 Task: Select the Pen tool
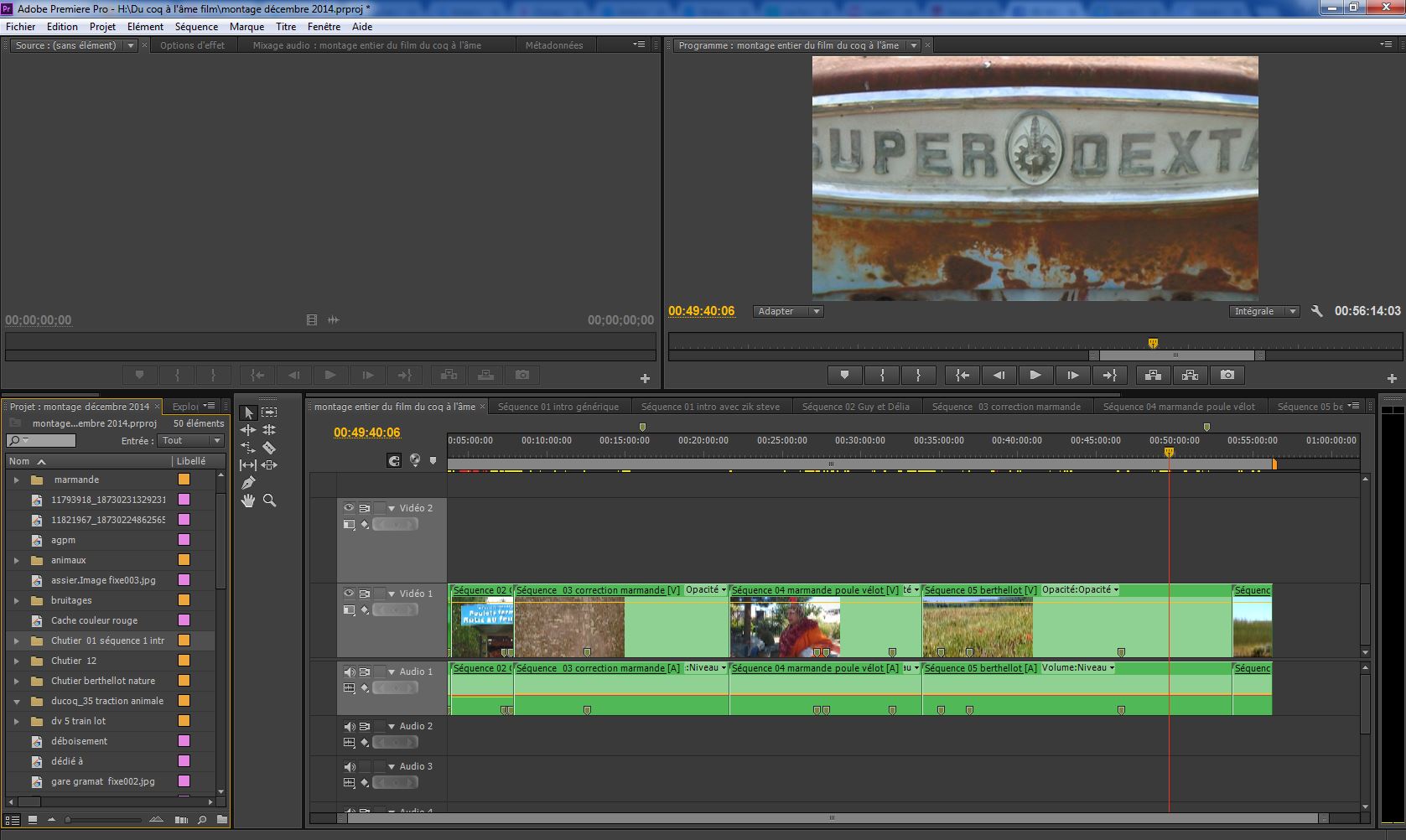coord(248,483)
